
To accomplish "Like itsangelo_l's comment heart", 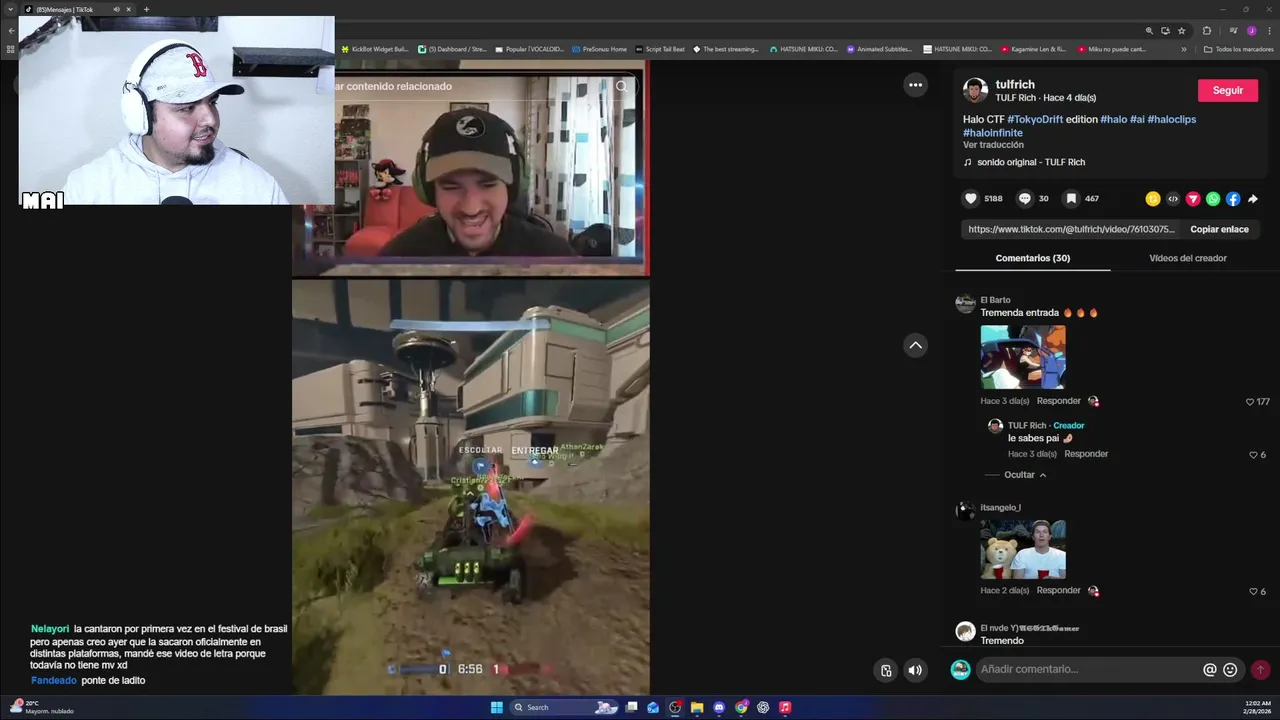I will pos(1253,592).
